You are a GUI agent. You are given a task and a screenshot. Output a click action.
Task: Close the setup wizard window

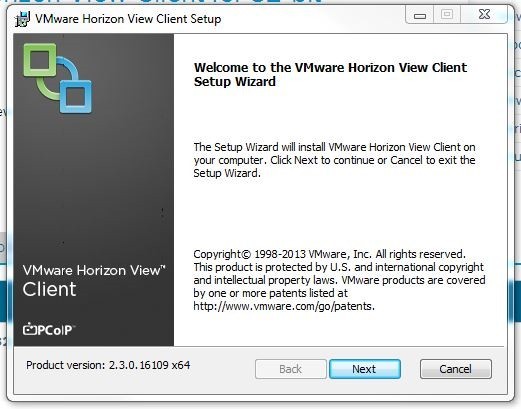click(484, 15)
